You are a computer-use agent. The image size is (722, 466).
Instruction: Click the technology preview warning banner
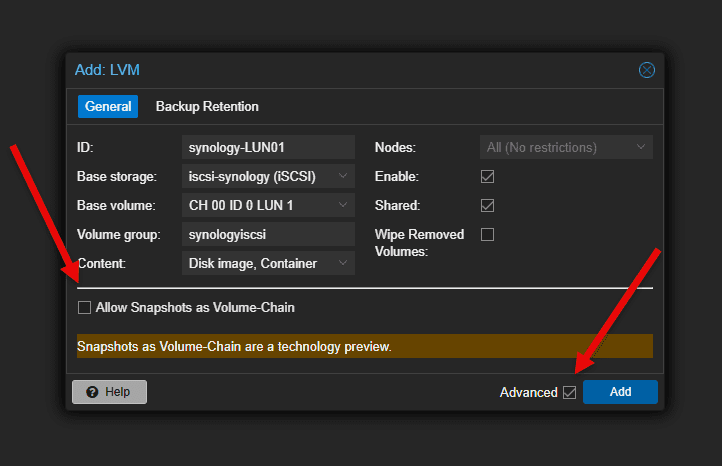[x=365, y=346]
